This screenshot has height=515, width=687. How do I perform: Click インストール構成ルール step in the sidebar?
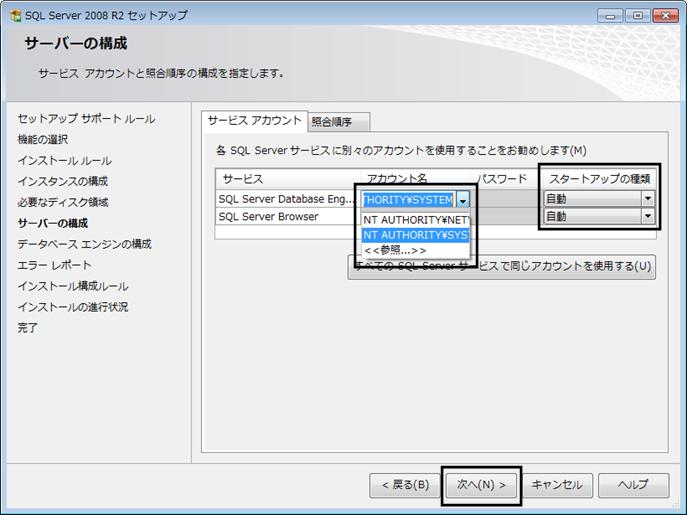(x=73, y=286)
